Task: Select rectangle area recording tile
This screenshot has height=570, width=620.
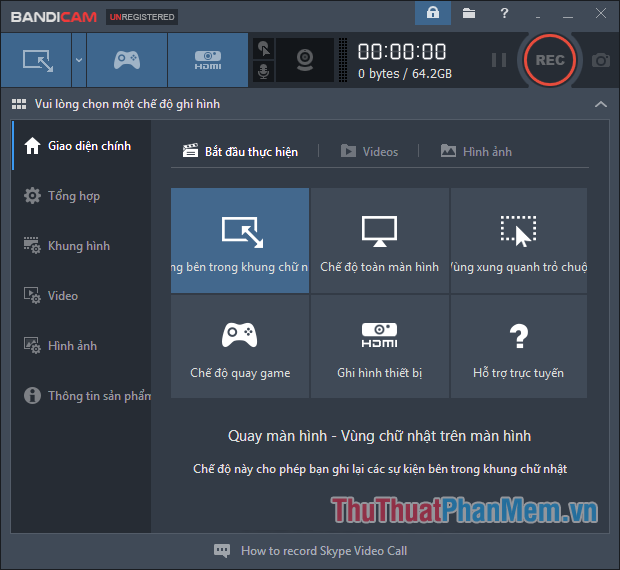Action: (x=240, y=240)
